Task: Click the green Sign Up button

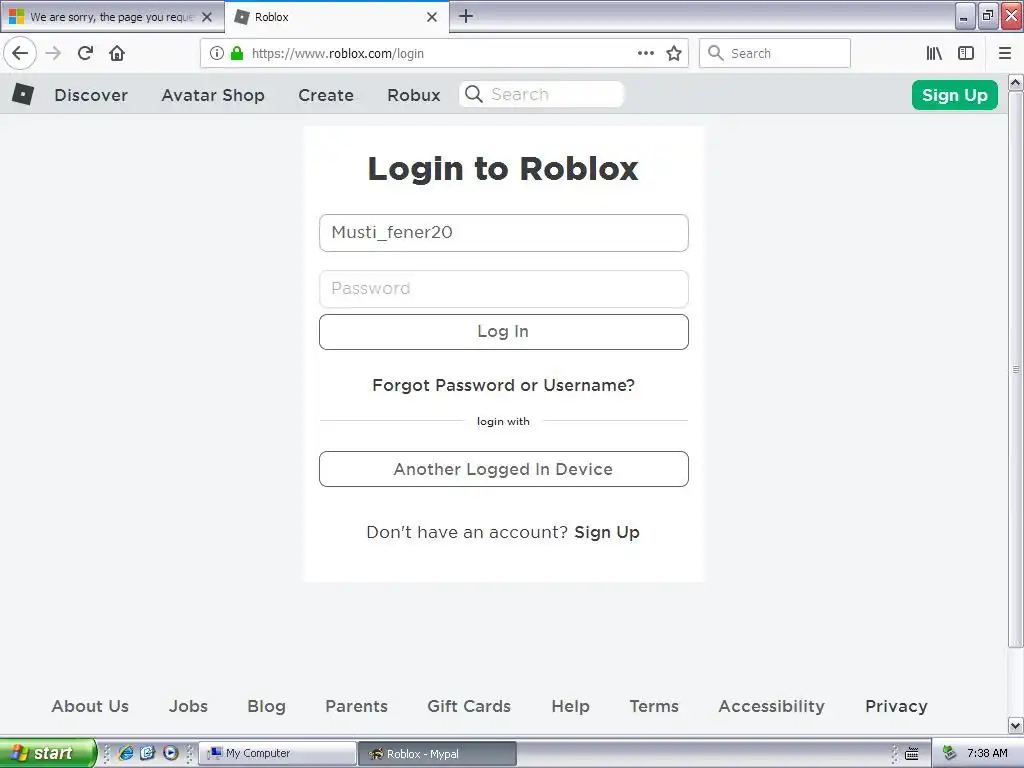Action: (955, 95)
